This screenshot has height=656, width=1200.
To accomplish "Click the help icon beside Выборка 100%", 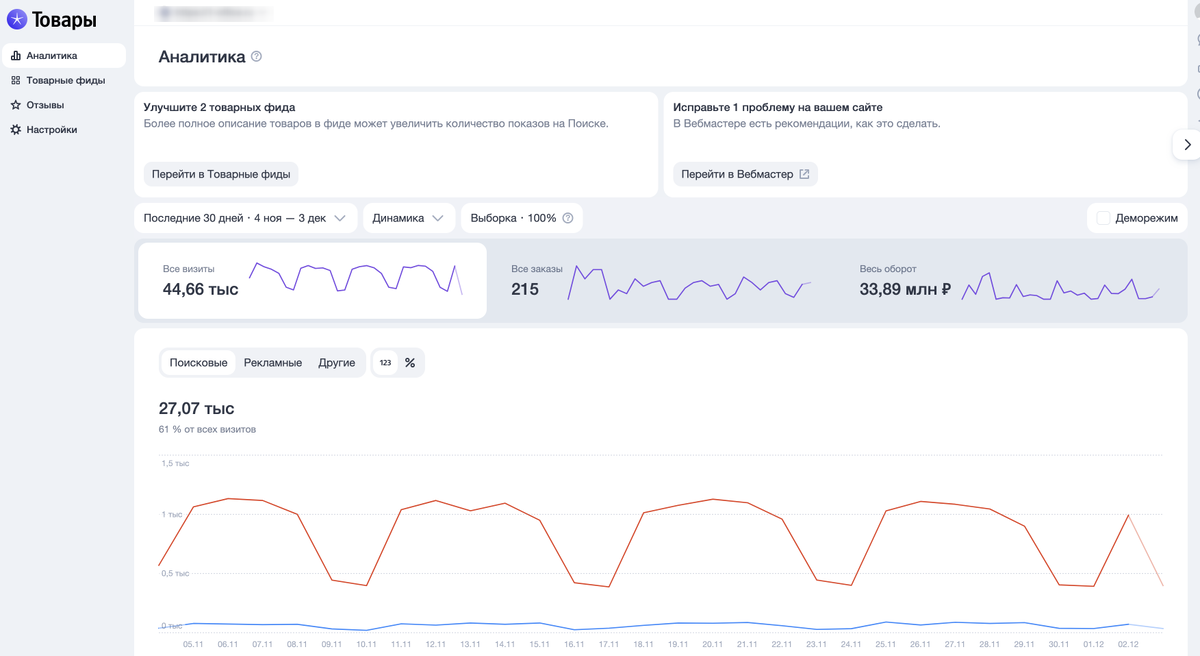I will [x=568, y=218].
